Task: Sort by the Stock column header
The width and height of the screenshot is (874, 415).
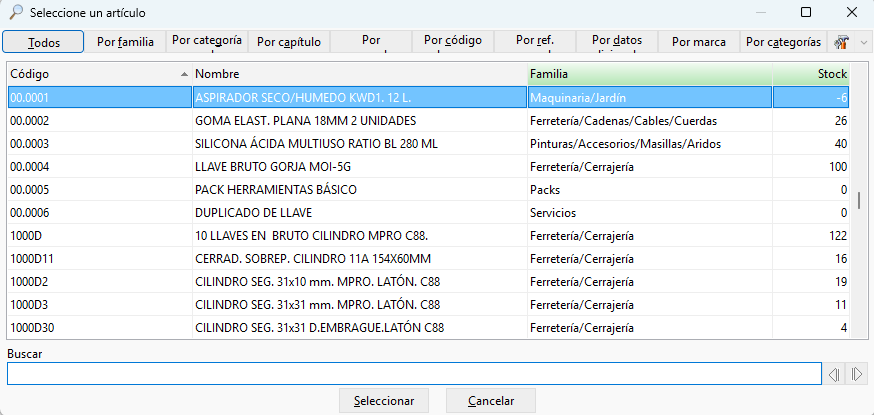Action: point(810,74)
